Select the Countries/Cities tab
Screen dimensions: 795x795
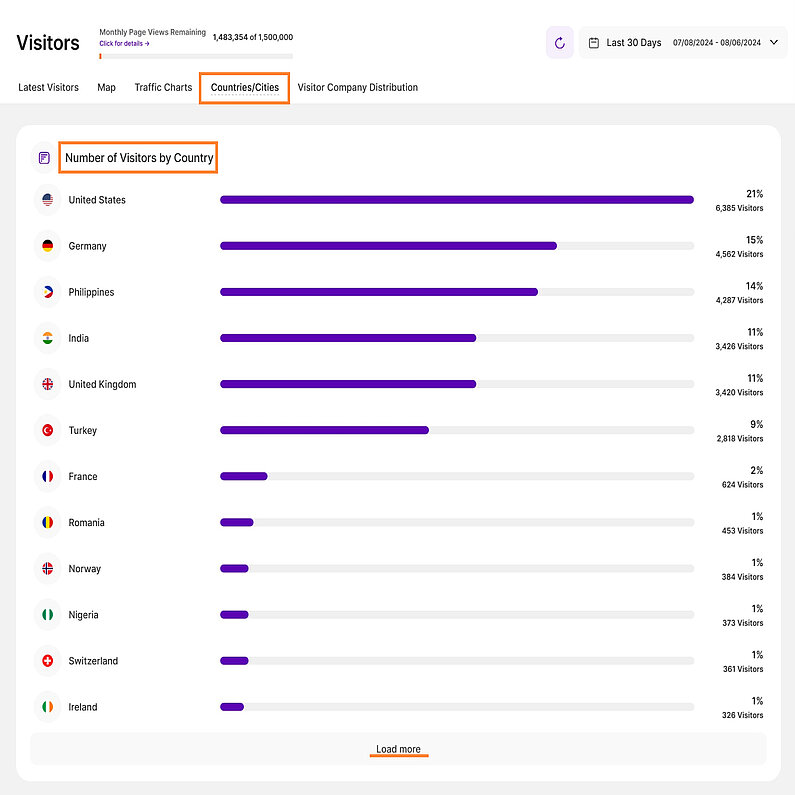coord(245,88)
